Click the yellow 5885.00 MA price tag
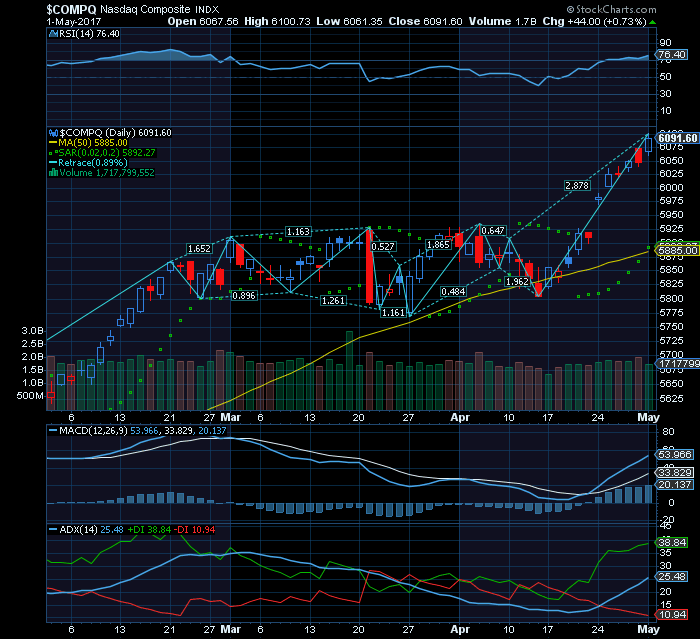 (677, 251)
